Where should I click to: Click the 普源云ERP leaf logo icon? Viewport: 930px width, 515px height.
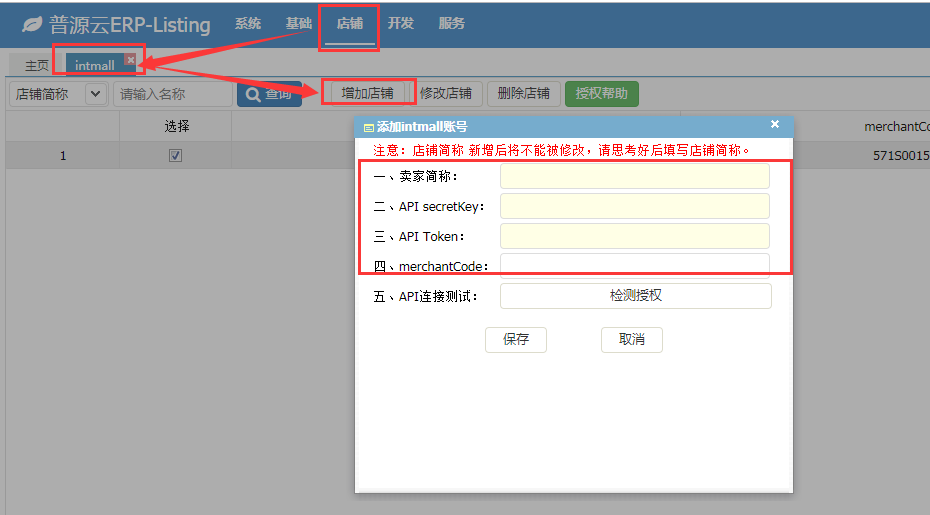point(32,24)
